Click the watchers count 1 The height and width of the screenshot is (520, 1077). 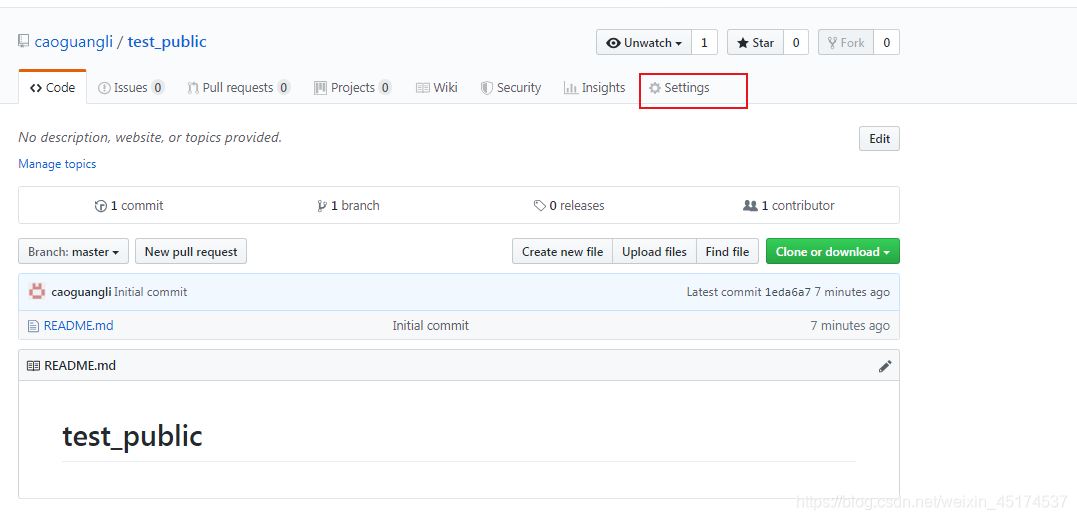704,43
